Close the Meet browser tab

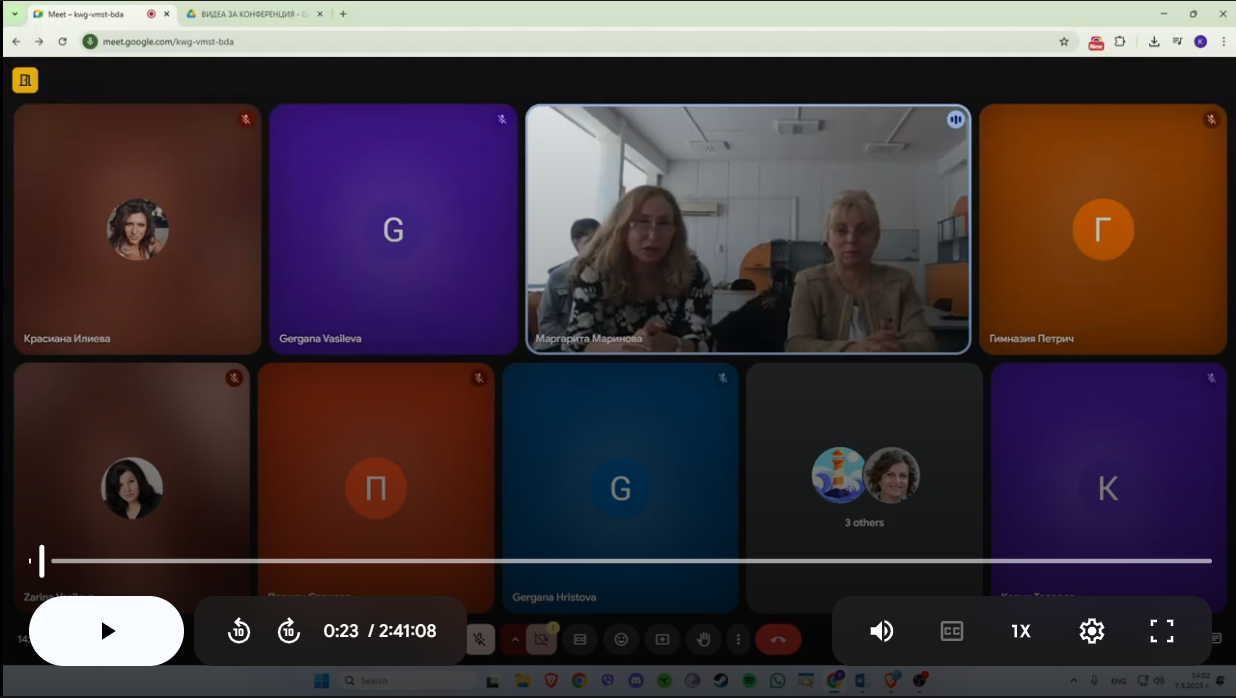pos(166,14)
